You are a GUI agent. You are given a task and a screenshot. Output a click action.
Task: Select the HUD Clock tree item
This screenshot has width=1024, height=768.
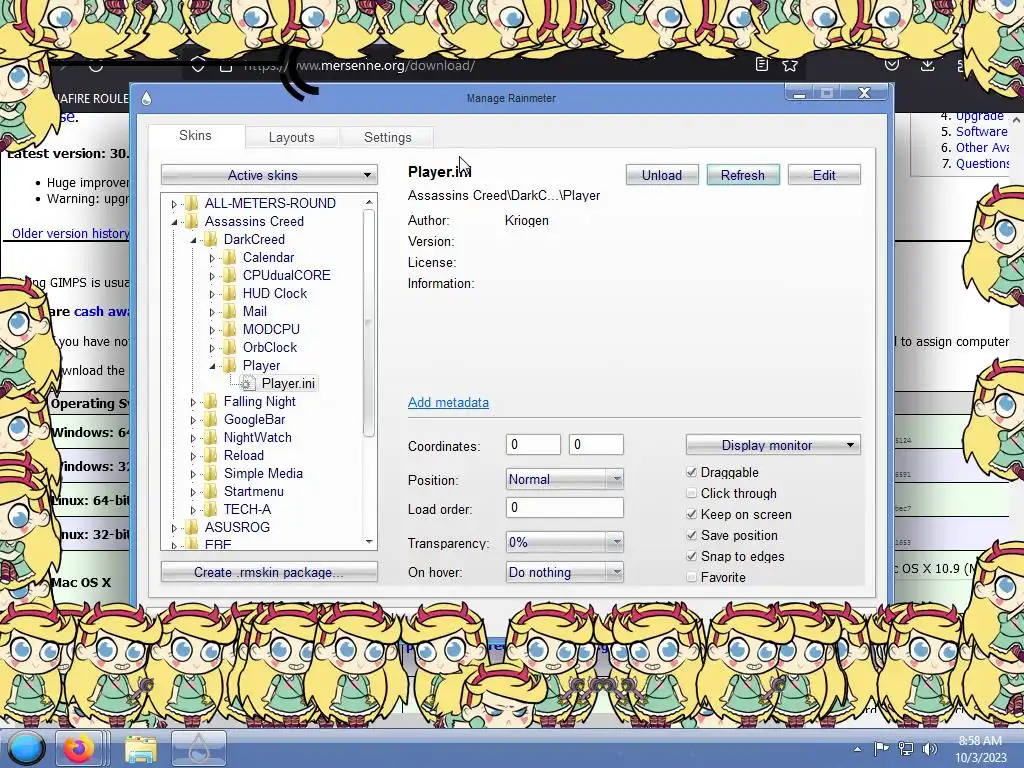pyautogui.click(x=274, y=293)
